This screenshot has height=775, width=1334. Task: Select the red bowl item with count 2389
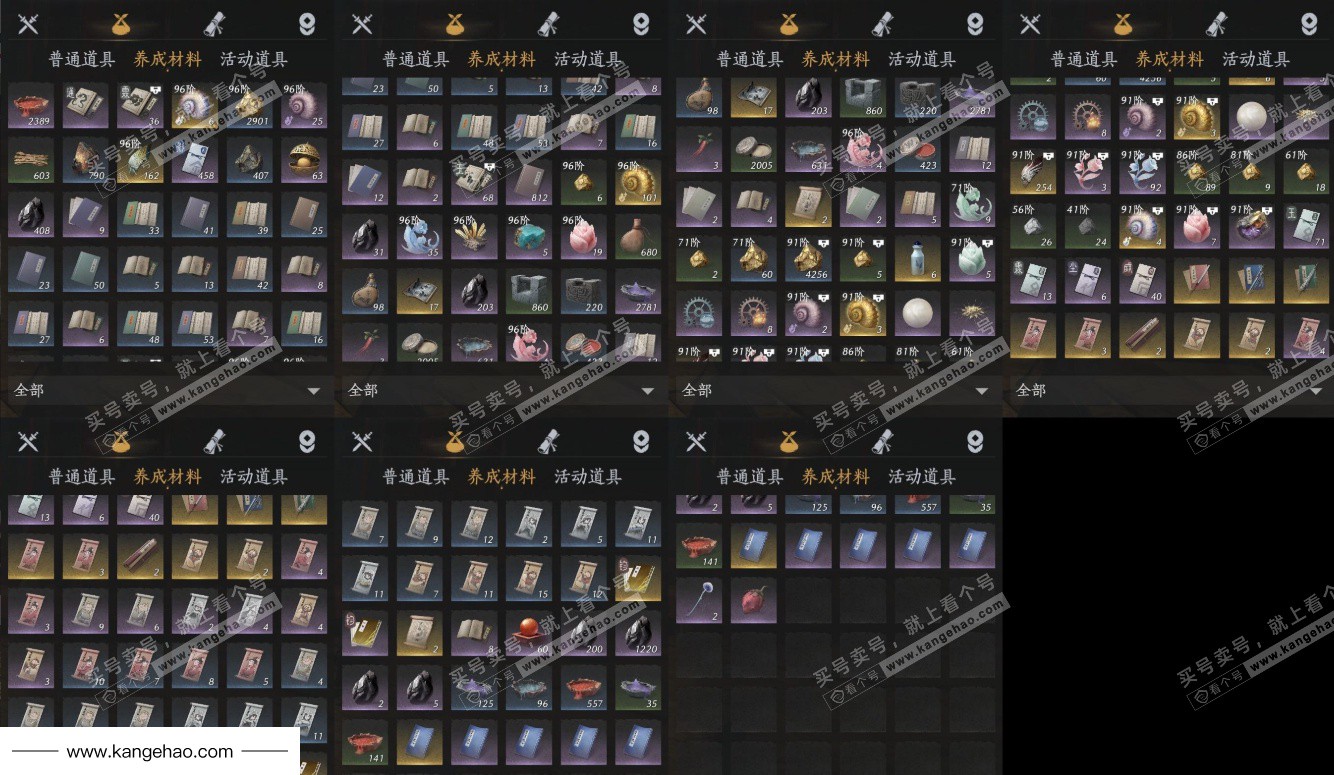pos(32,105)
